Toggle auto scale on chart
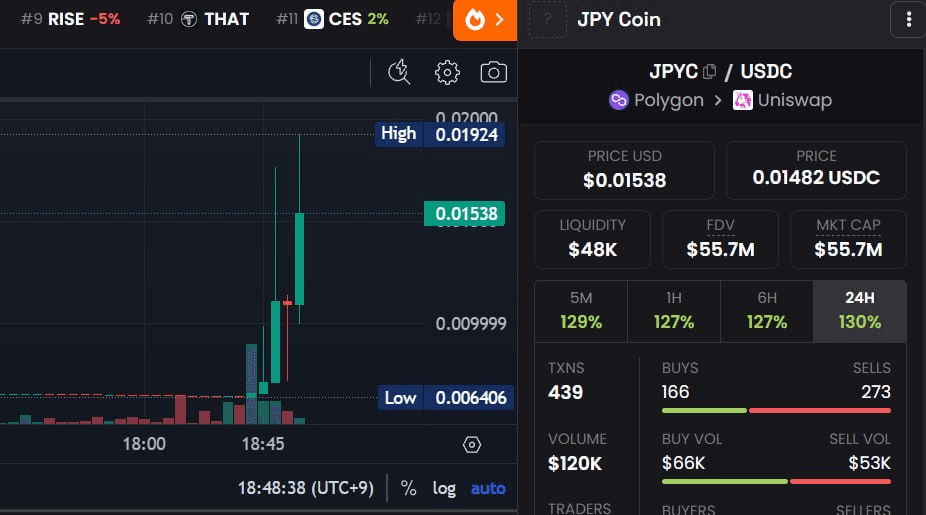This screenshot has height=515, width=926. [488, 488]
